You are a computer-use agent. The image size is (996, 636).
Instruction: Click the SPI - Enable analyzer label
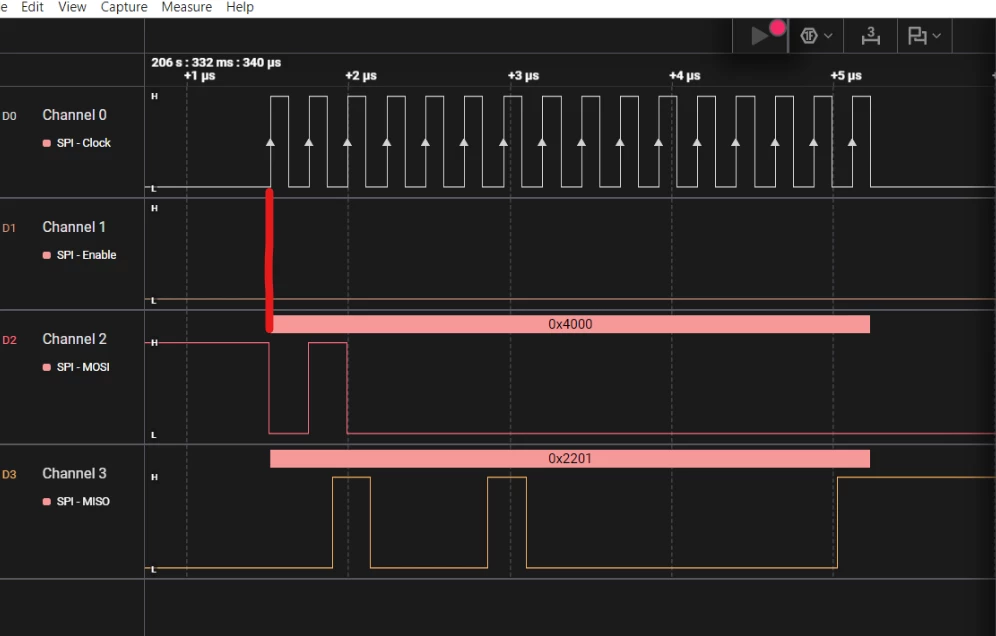tap(86, 255)
